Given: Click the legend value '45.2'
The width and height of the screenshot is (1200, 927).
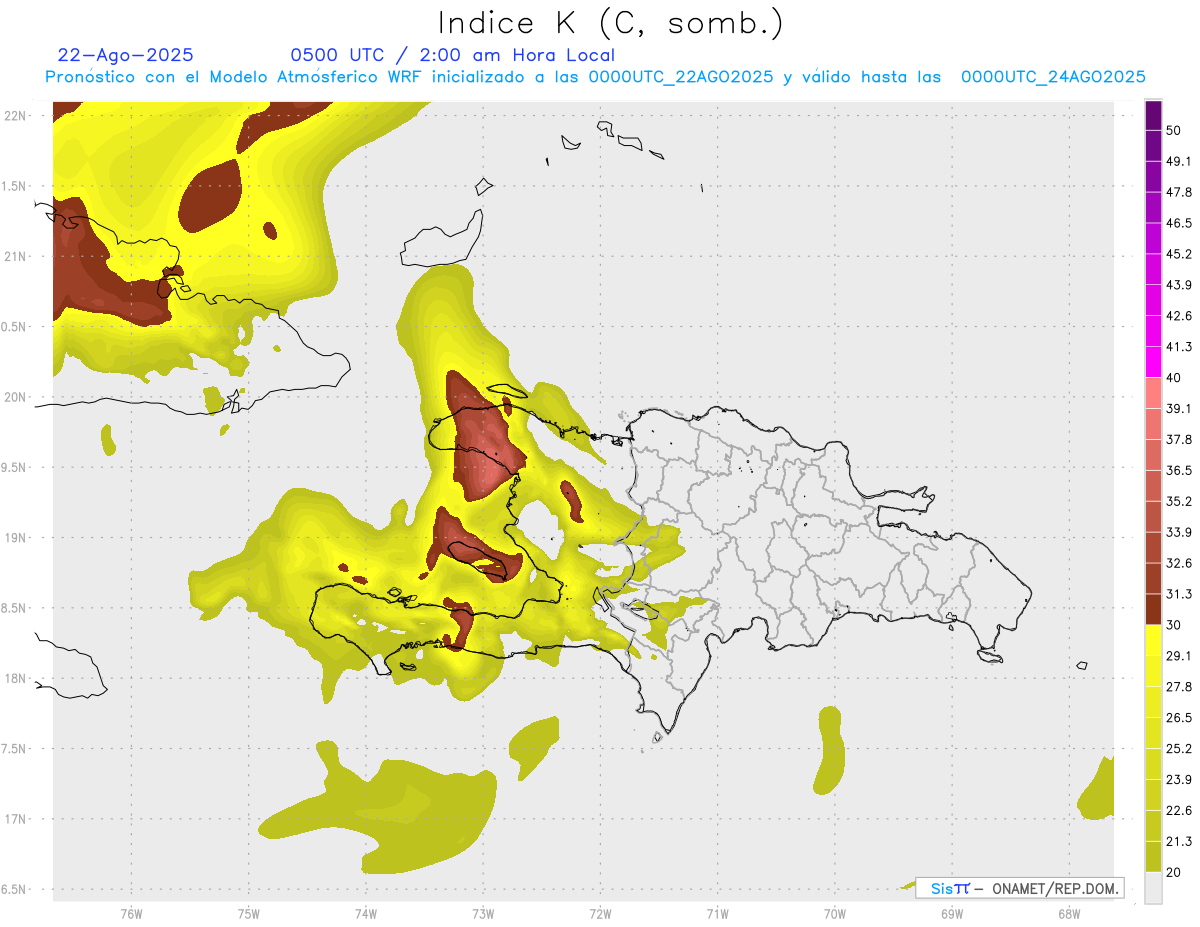Looking at the screenshot, I should point(1179,254).
